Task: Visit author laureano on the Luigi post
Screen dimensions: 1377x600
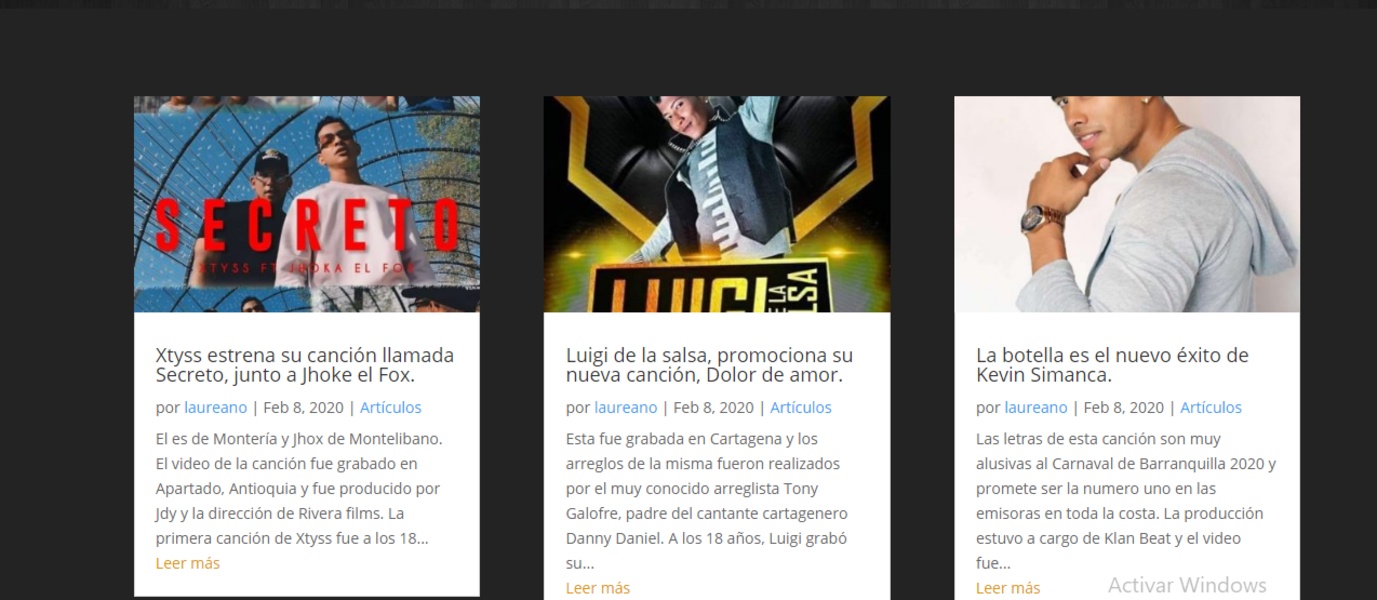Action: click(x=626, y=407)
